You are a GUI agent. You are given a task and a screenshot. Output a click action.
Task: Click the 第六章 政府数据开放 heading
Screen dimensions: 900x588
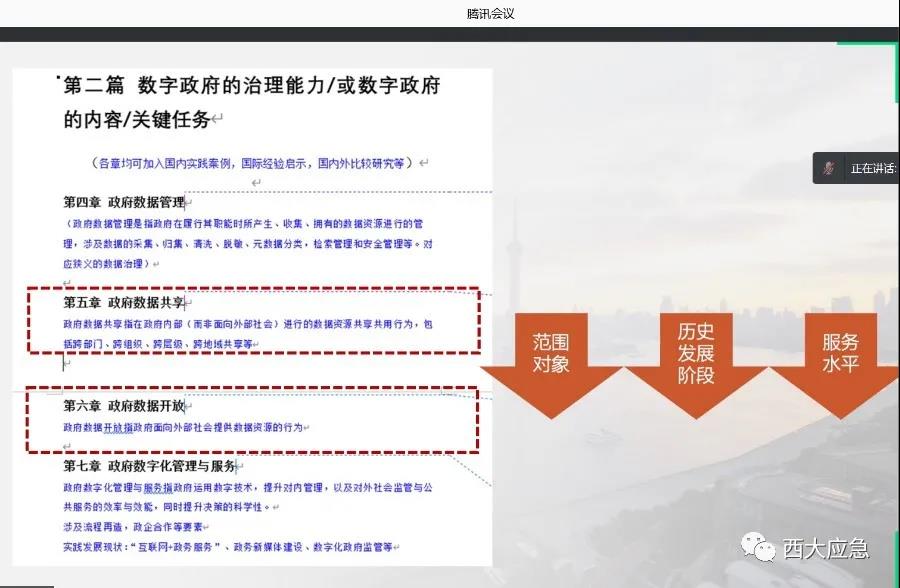click(x=123, y=405)
